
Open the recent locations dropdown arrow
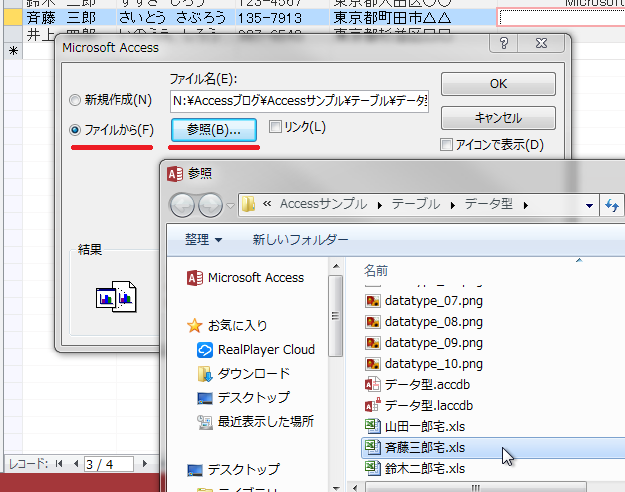(230, 206)
